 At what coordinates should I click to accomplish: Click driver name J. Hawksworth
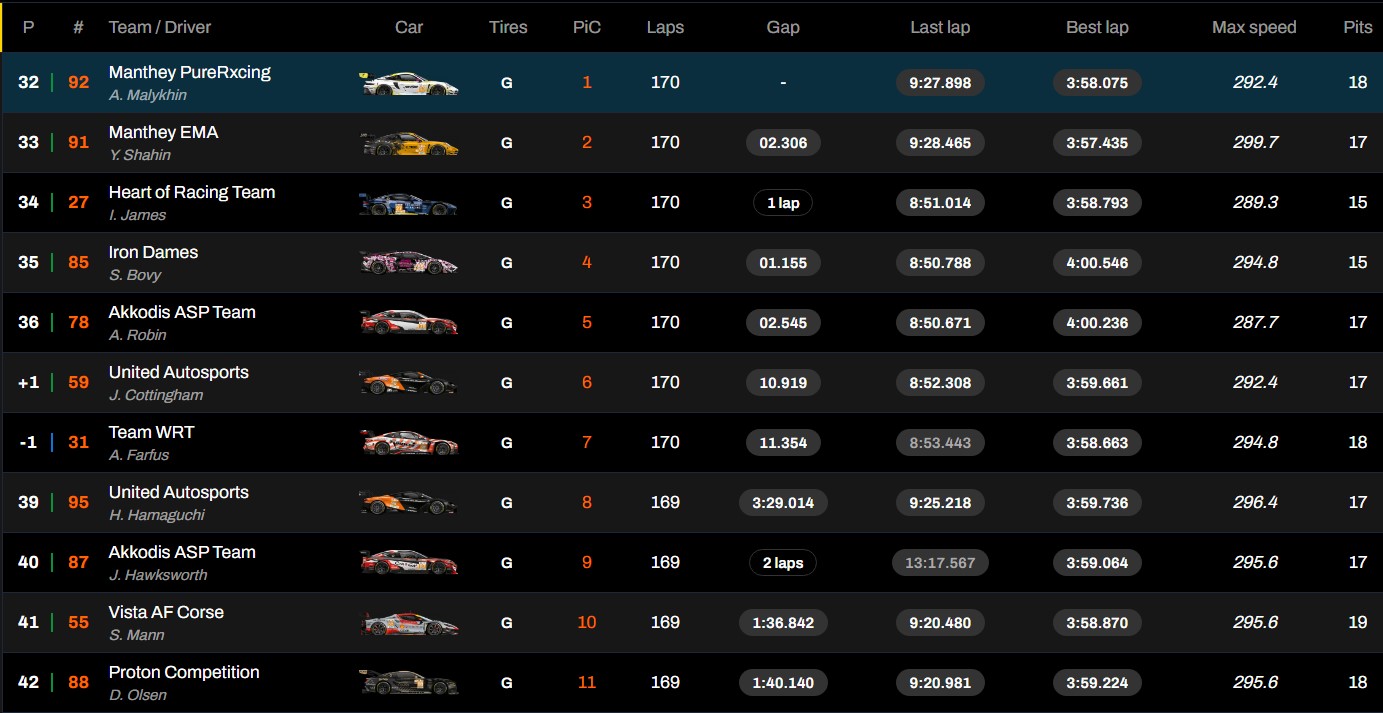click(x=158, y=575)
